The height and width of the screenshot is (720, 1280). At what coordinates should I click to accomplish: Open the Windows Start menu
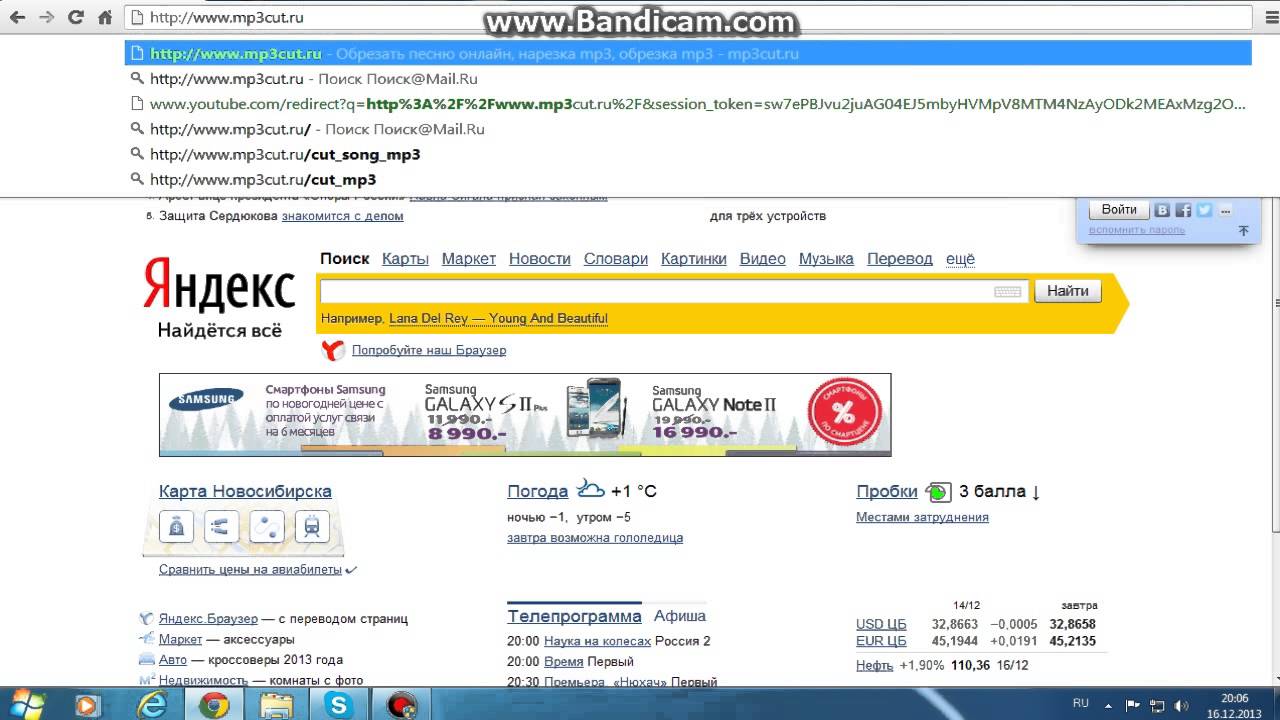25,704
